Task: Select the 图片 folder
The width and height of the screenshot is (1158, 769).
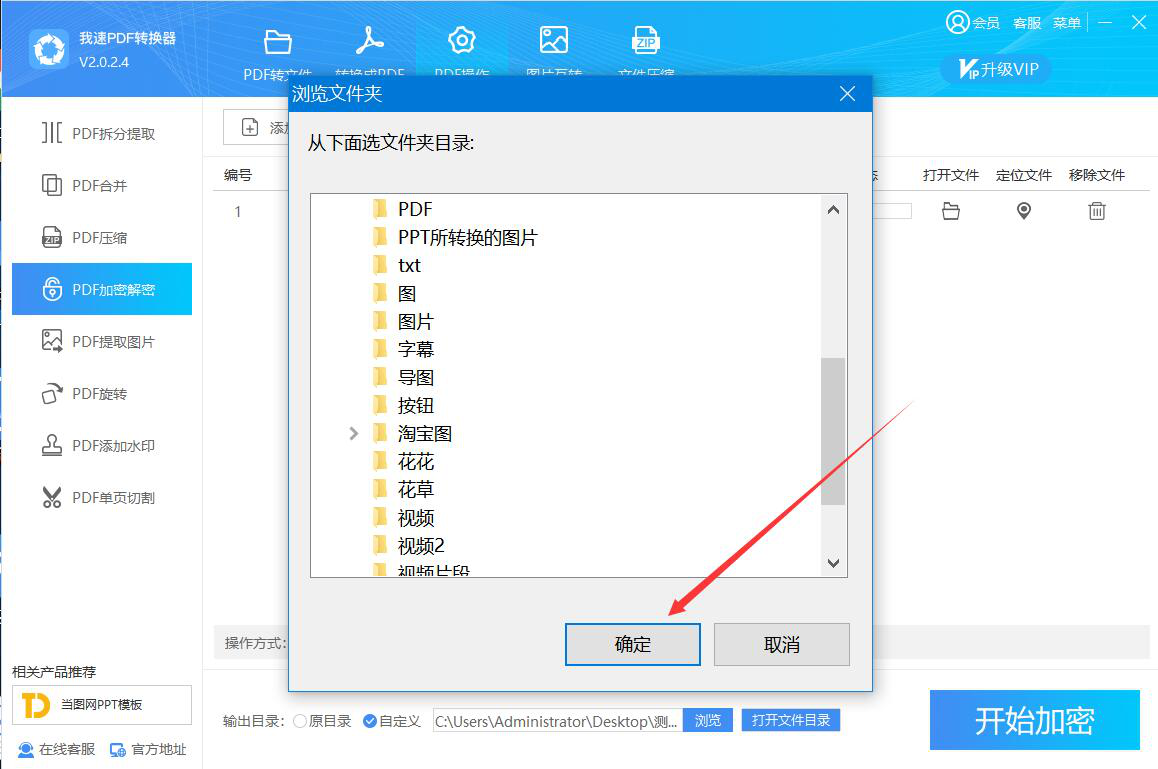Action: tap(416, 322)
